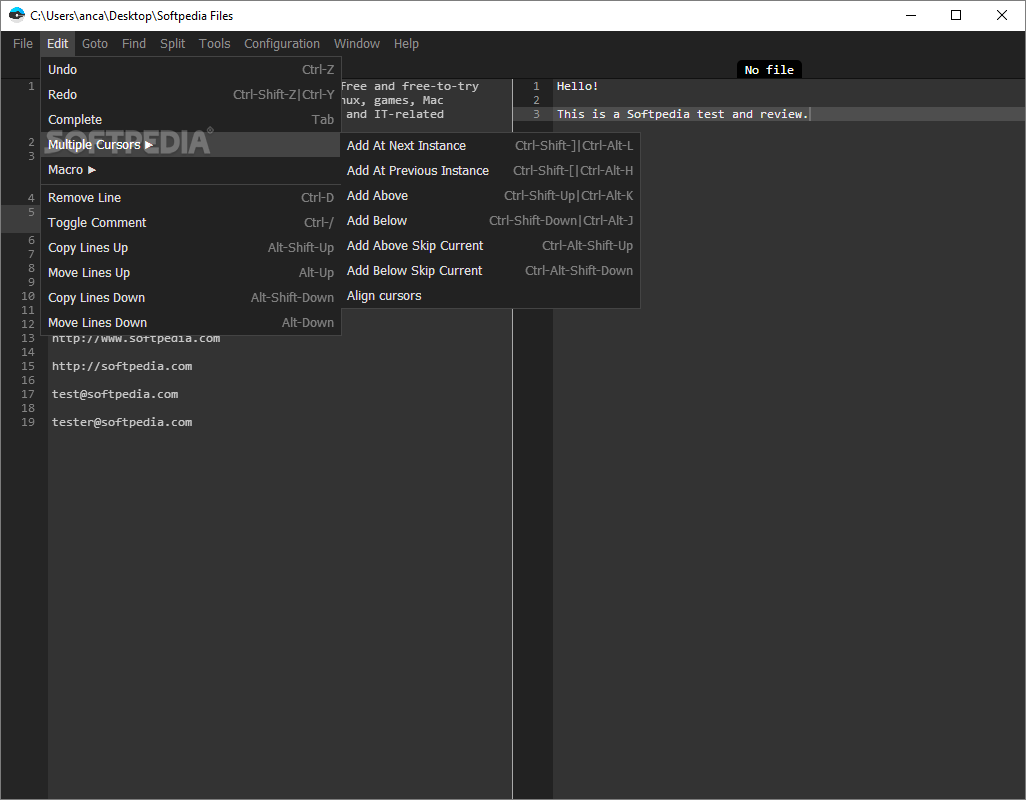Viewport: 1026px width, 800px height.
Task: Choose Add Above cursor option
Action: click(x=490, y=196)
